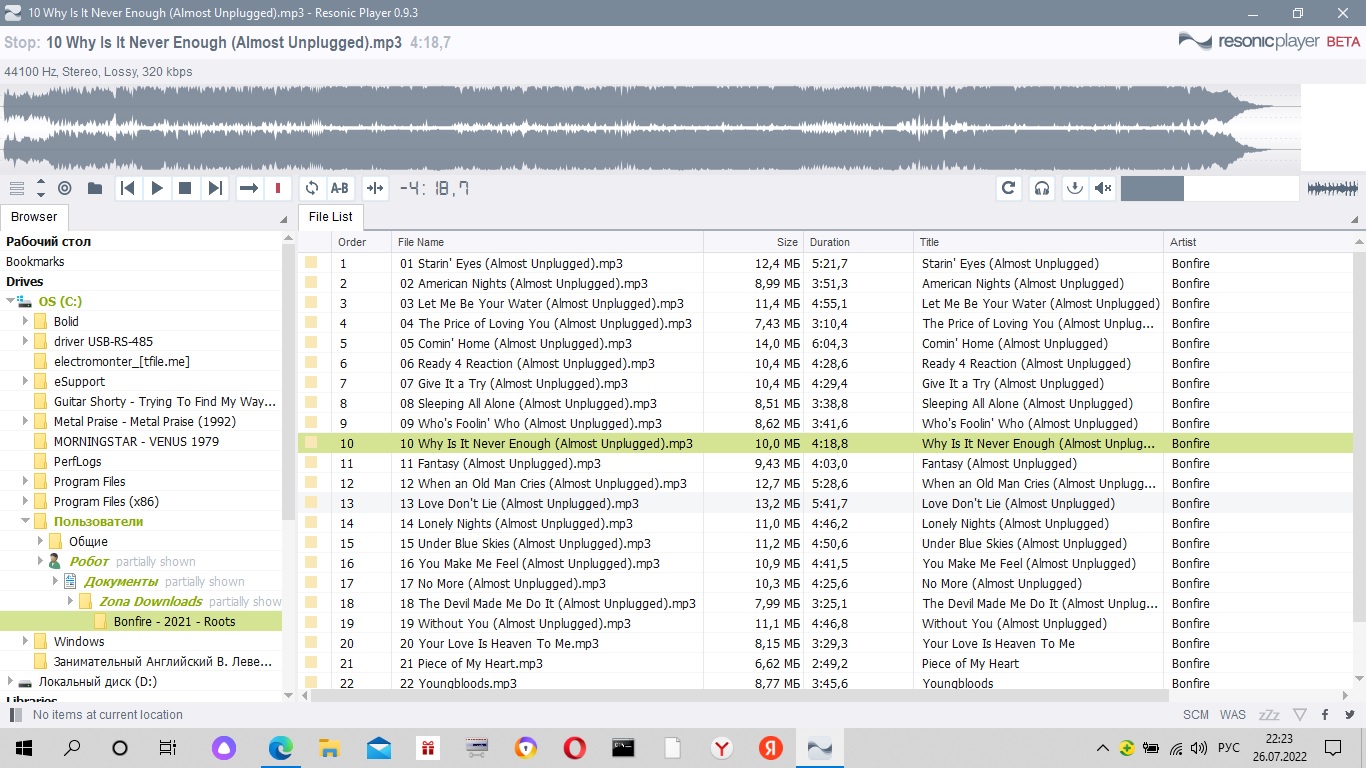Click the pause-bars icon in status bar
Screen dimensions: 1366x768
[16, 715]
